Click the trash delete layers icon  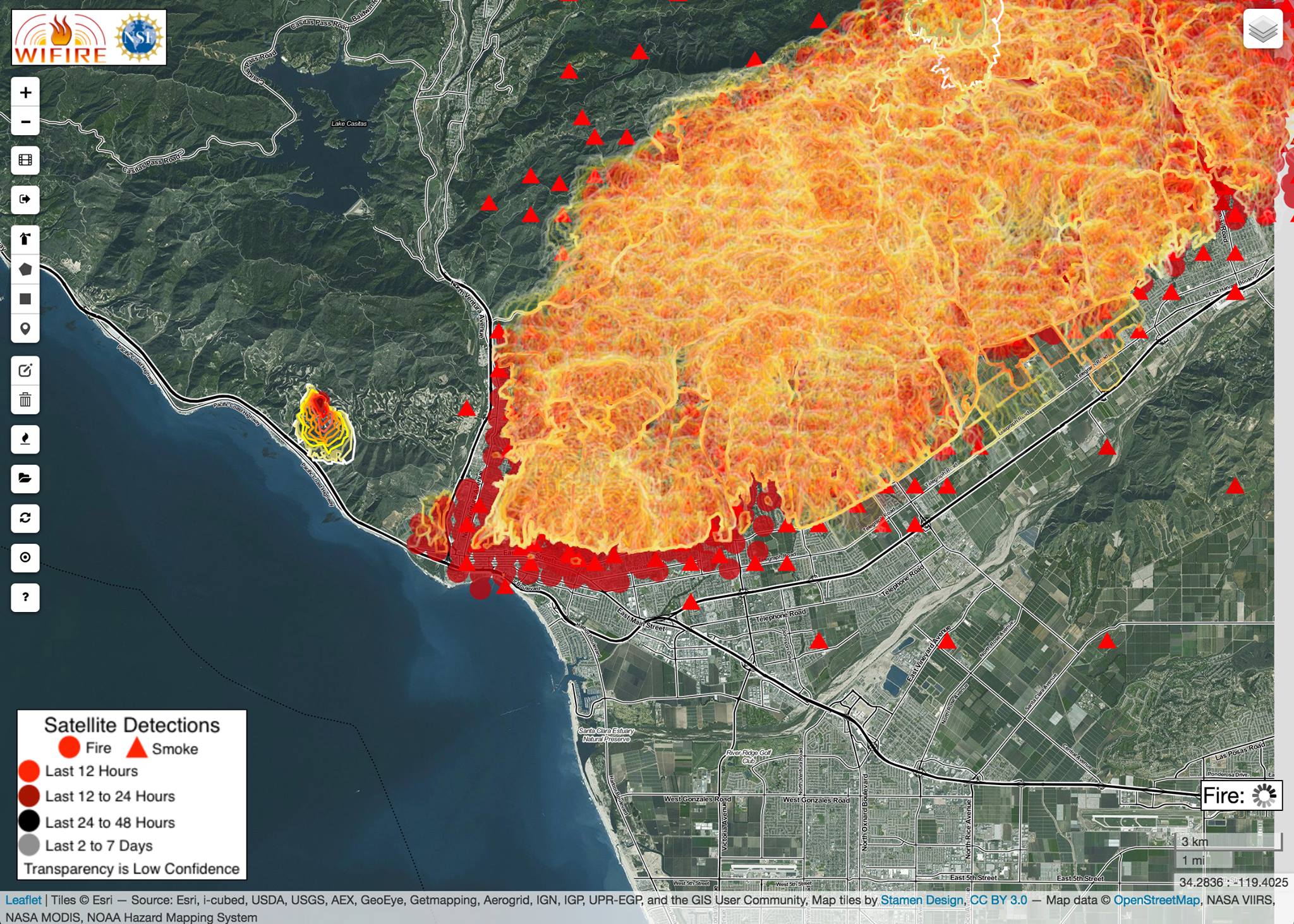[x=25, y=400]
